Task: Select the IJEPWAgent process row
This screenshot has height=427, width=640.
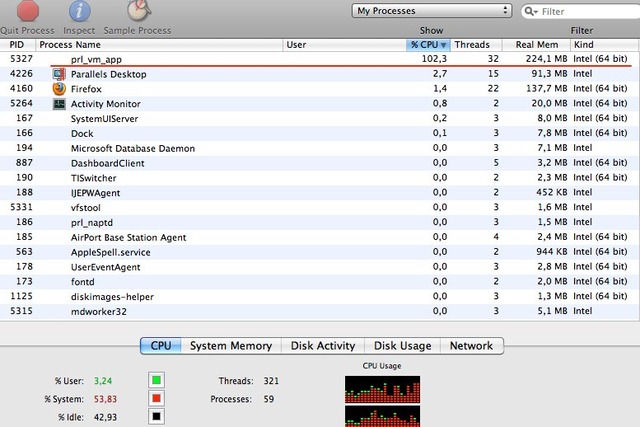Action: (320, 193)
